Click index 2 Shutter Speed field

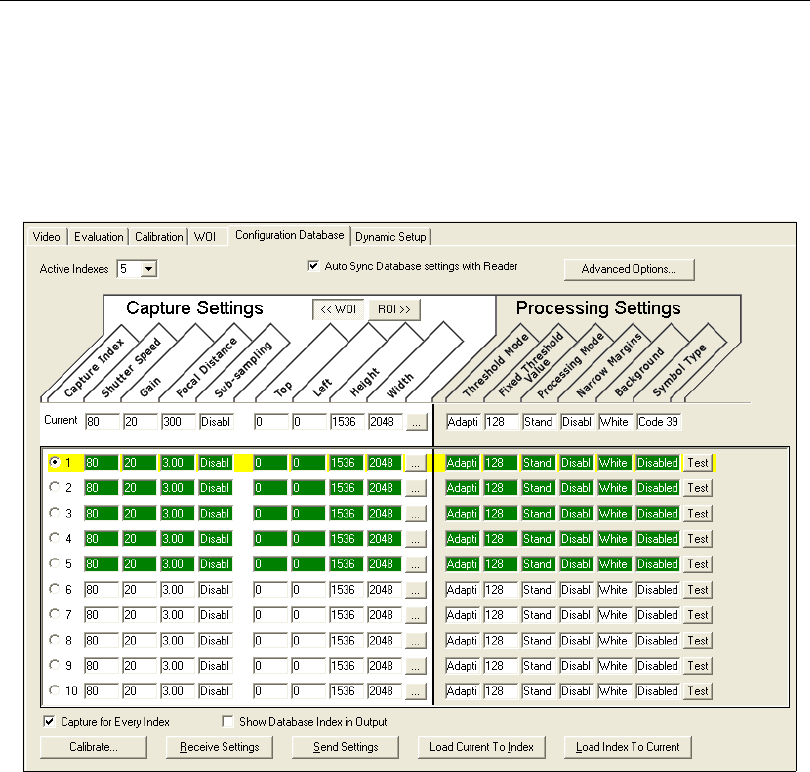point(101,488)
